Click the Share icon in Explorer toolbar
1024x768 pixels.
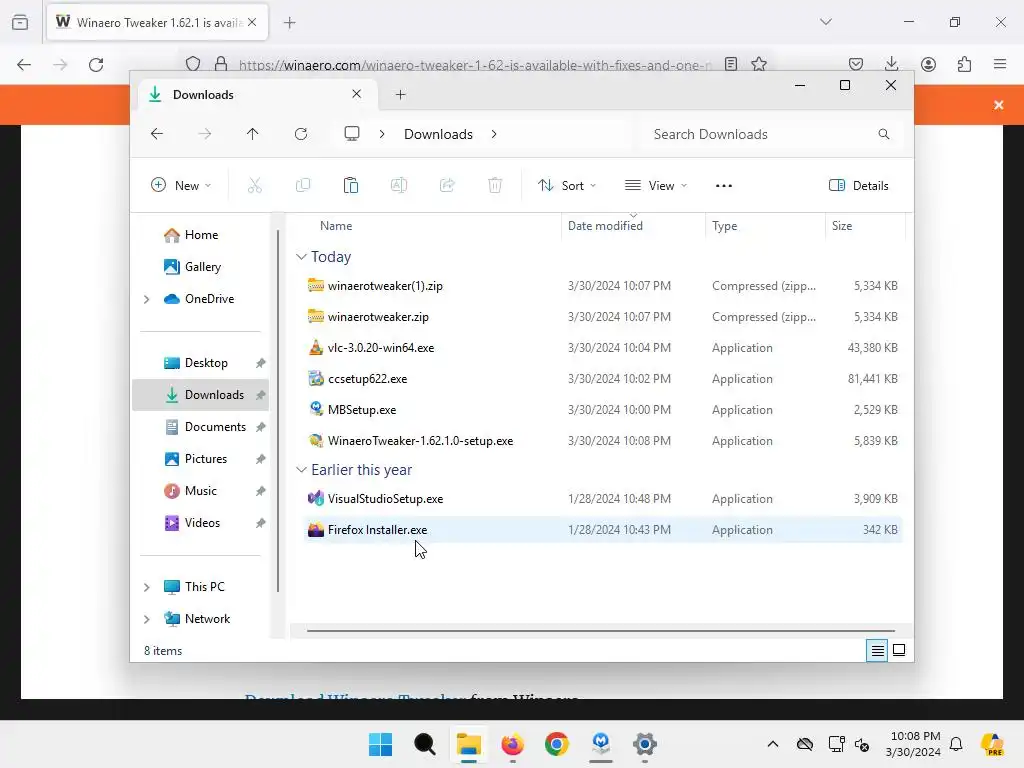point(447,185)
